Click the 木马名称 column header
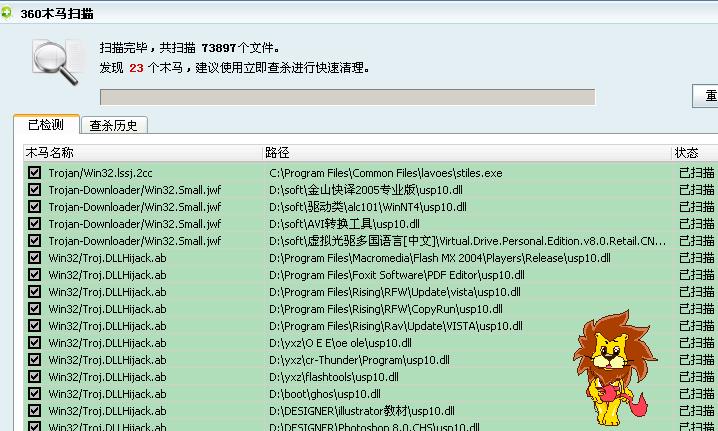The image size is (718, 431). pyautogui.click(x=143, y=153)
